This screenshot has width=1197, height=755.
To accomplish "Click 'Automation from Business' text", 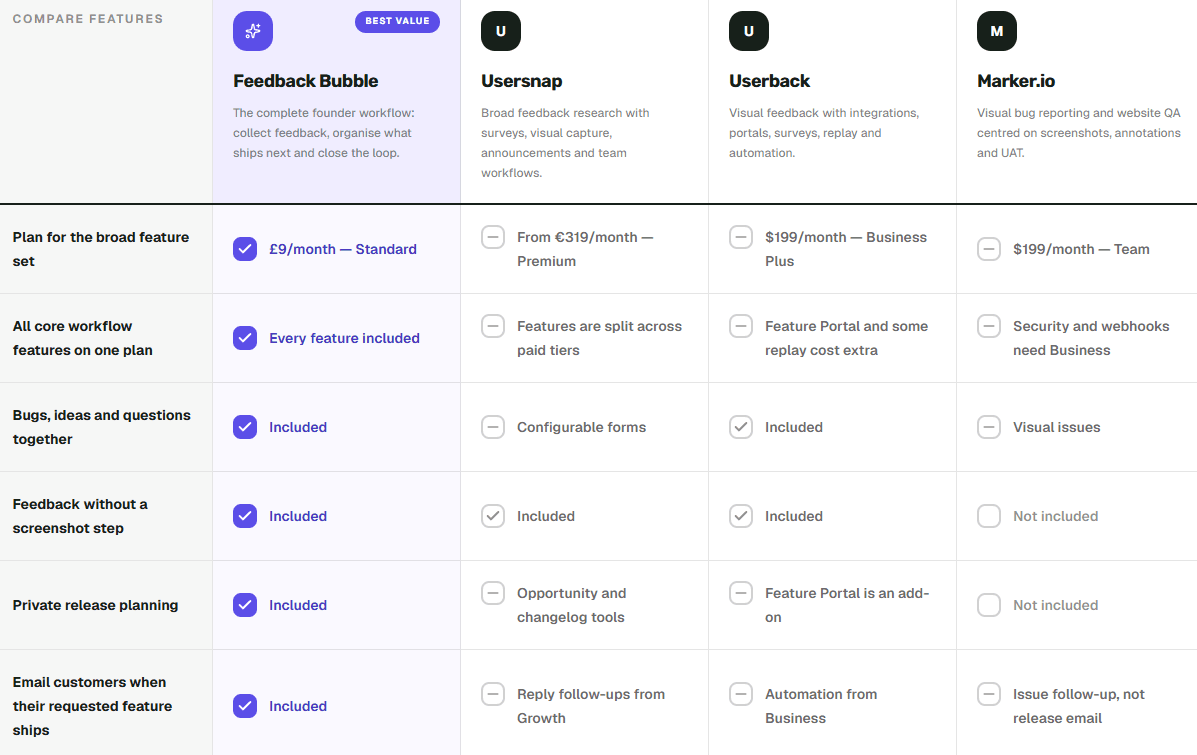I will (x=821, y=706).
